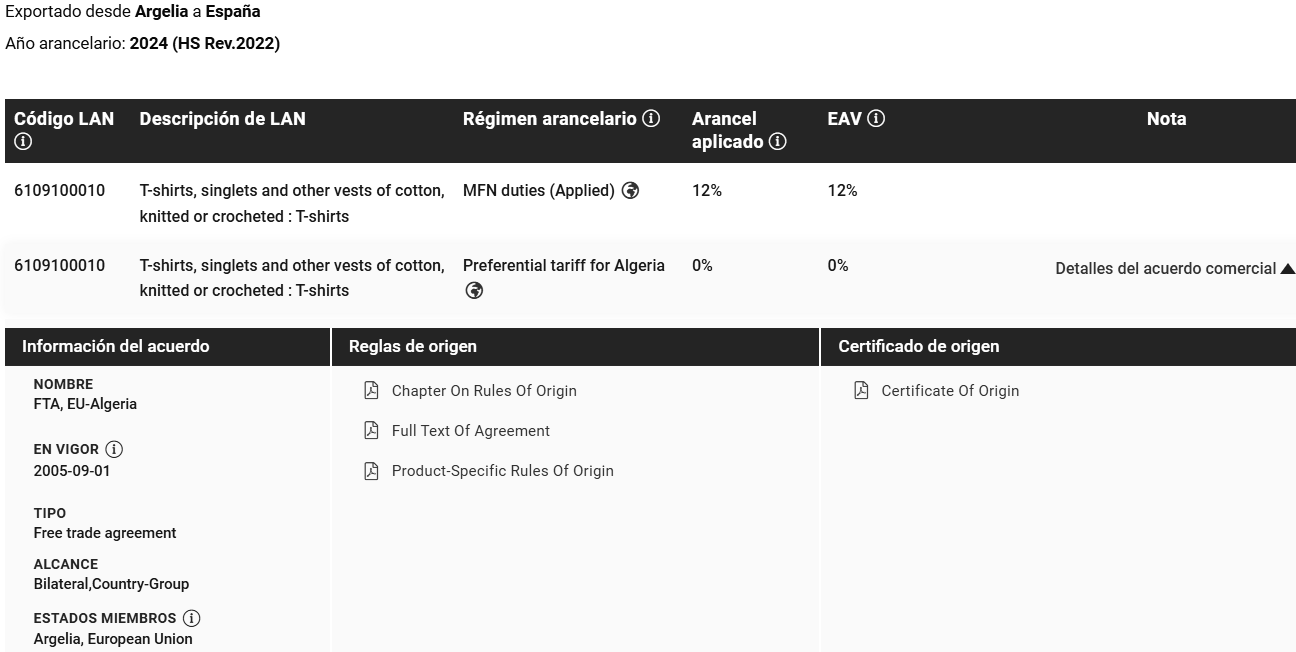Screen dimensions: 1296x652
Task: Open Full Text Of Agreement link
Action: (x=471, y=431)
